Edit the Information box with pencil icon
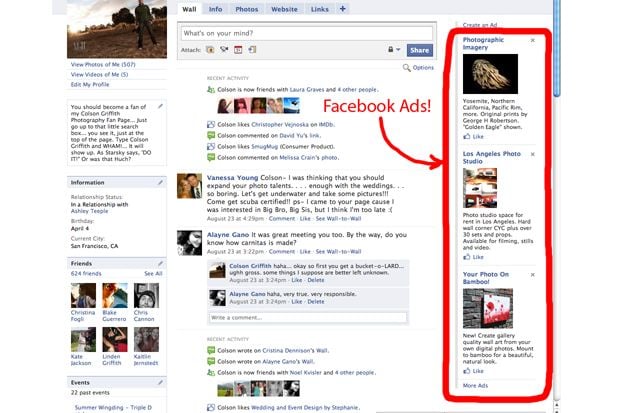The image size is (620, 413). (x=160, y=182)
